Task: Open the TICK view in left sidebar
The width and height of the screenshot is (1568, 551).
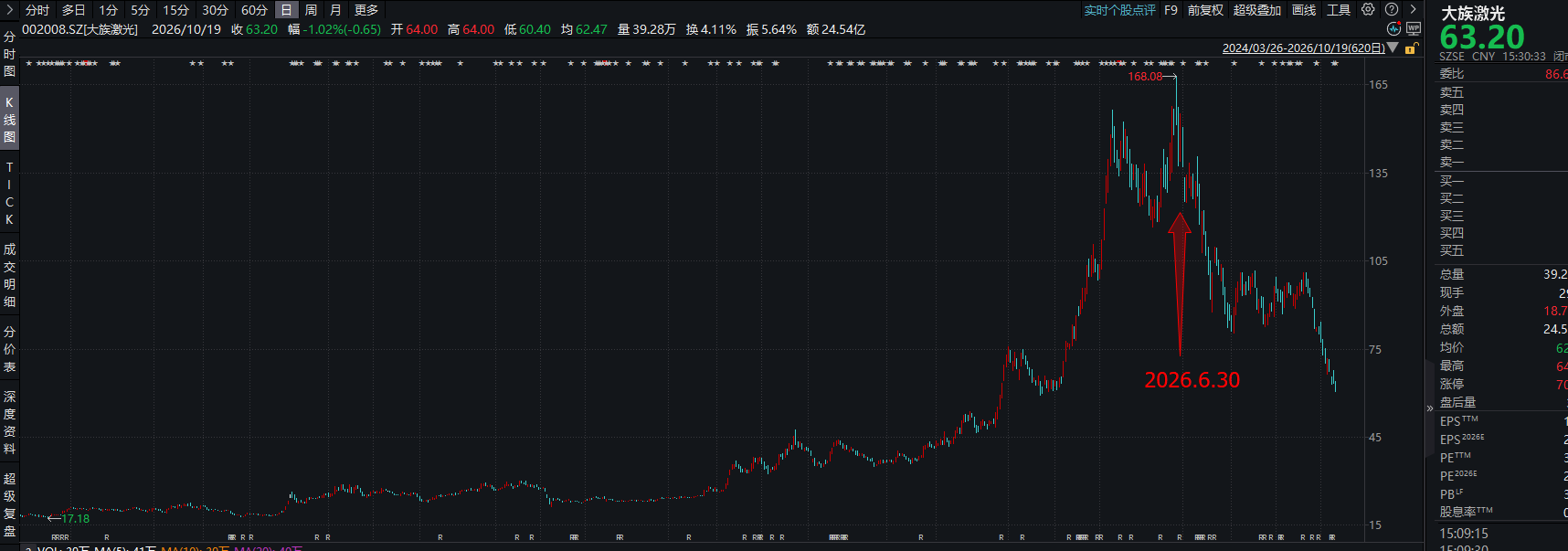Action: click(x=9, y=194)
